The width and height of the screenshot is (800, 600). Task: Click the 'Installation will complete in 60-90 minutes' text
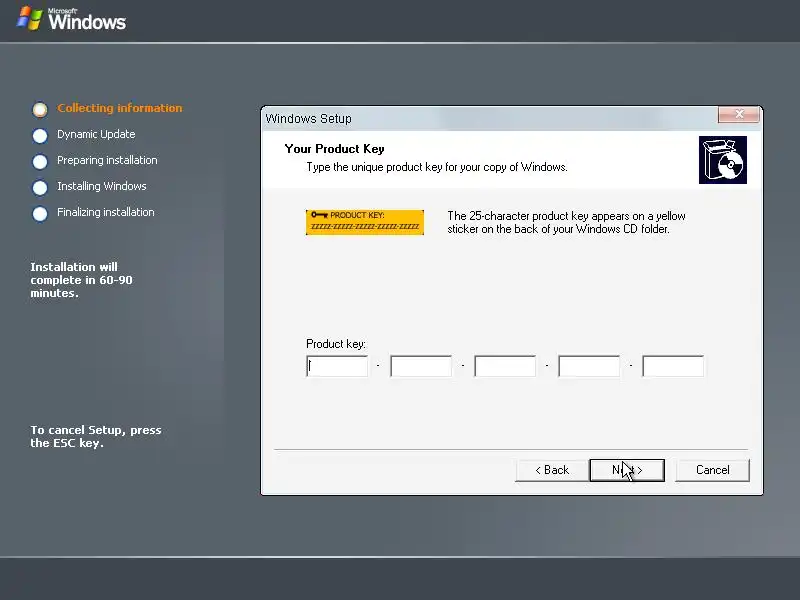click(81, 280)
